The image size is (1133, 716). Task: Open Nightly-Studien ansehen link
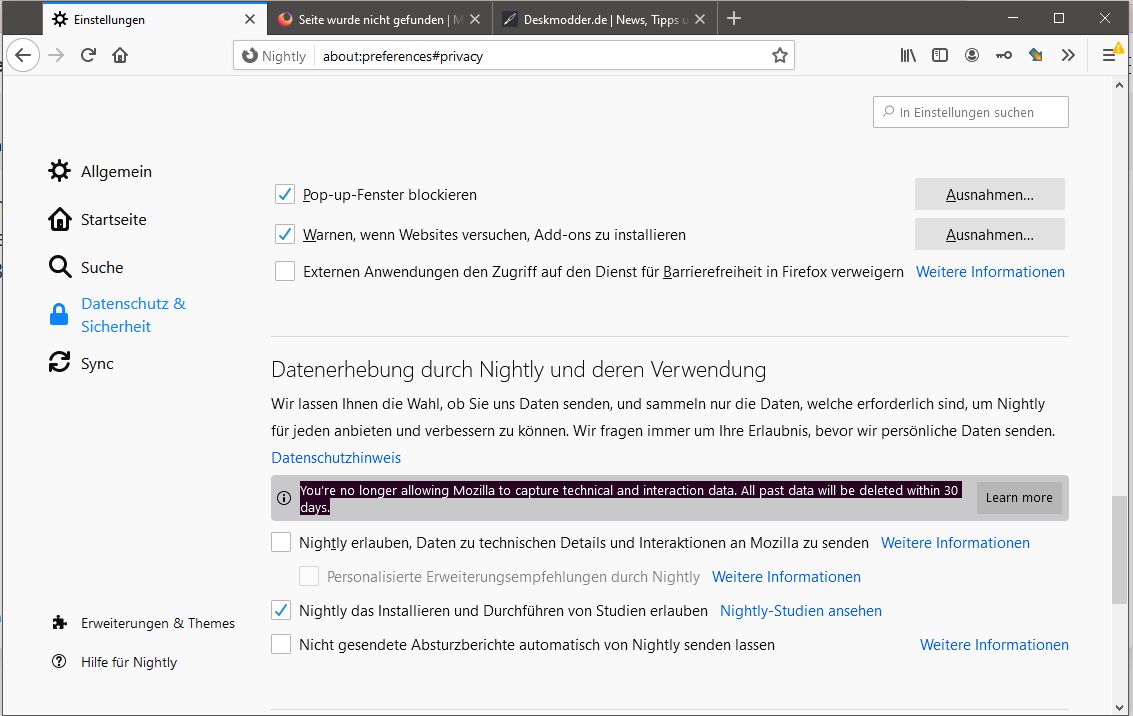coord(801,611)
